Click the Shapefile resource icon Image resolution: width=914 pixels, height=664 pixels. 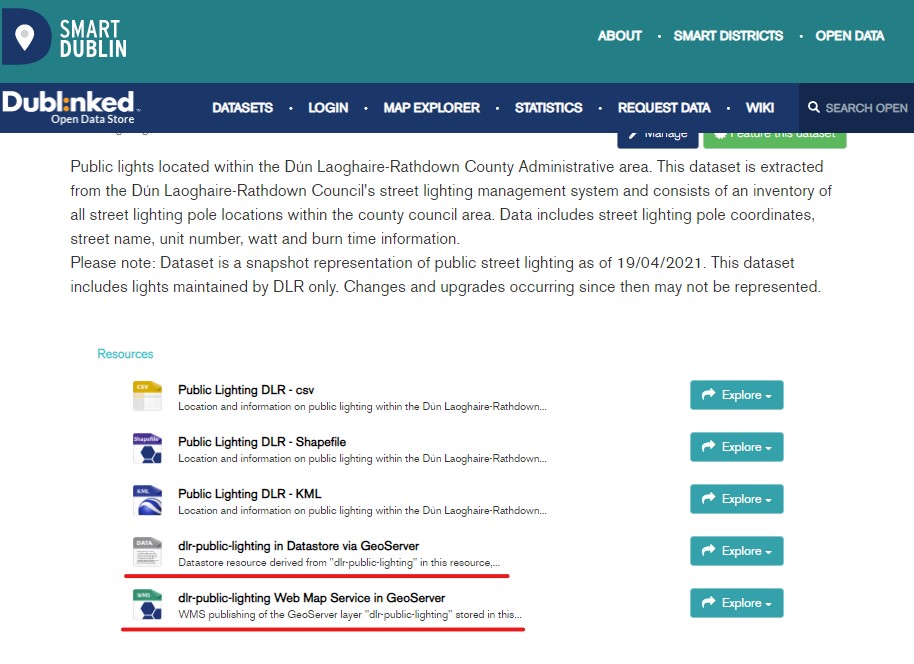[x=147, y=448]
